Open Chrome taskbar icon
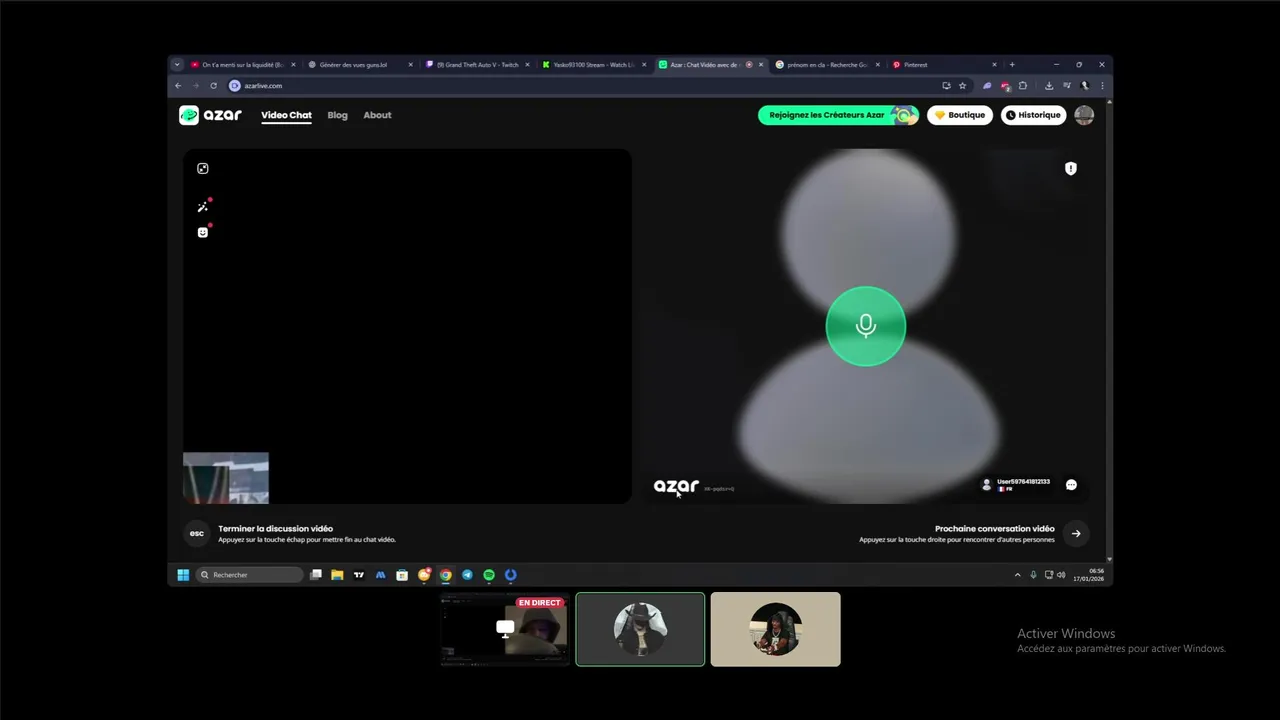 (x=446, y=575)
